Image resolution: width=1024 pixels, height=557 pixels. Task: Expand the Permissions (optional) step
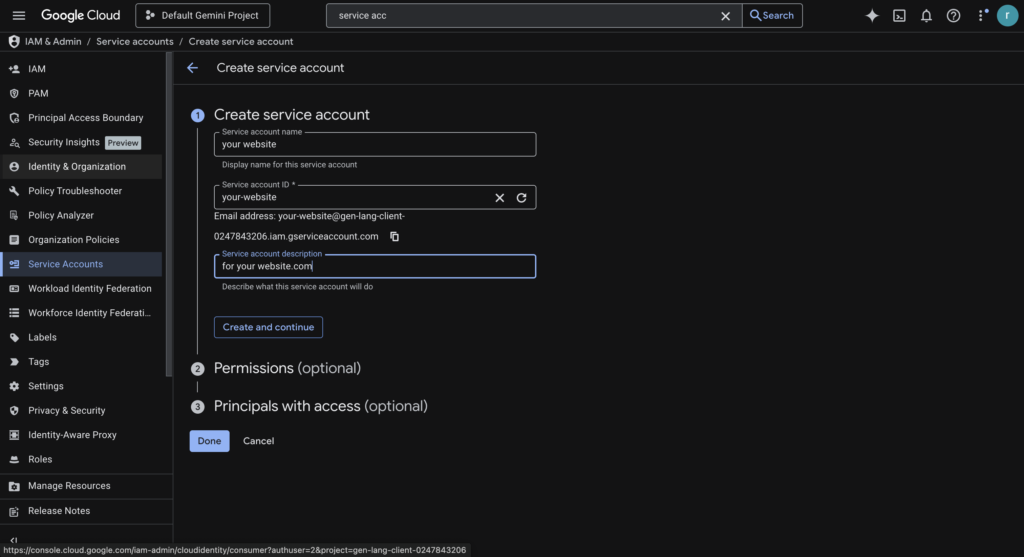[287, 368]
